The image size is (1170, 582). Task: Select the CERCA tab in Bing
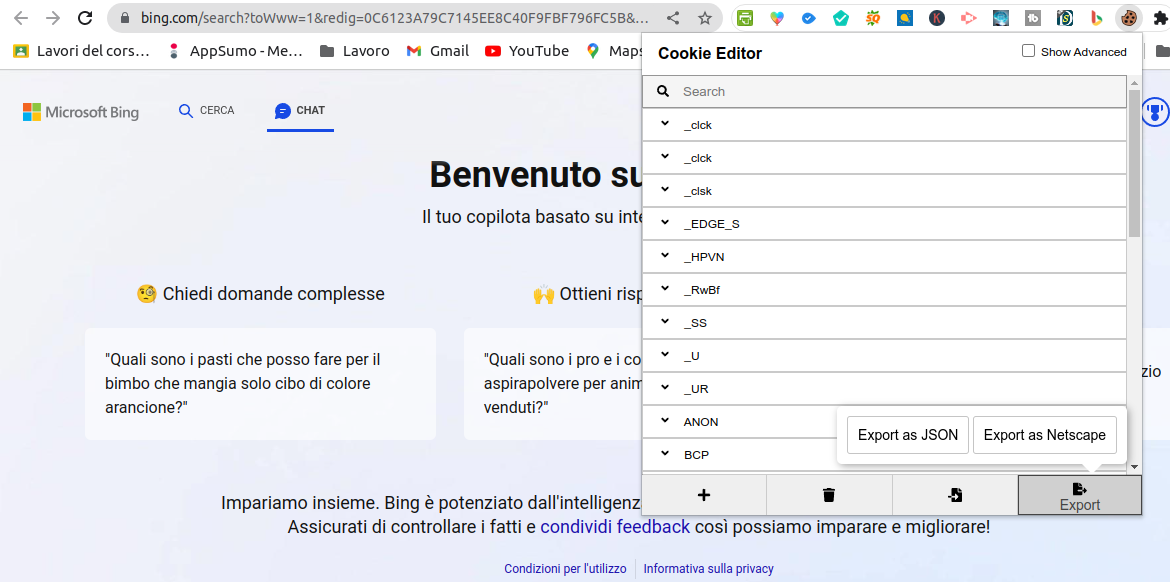[x=206, y=111]
